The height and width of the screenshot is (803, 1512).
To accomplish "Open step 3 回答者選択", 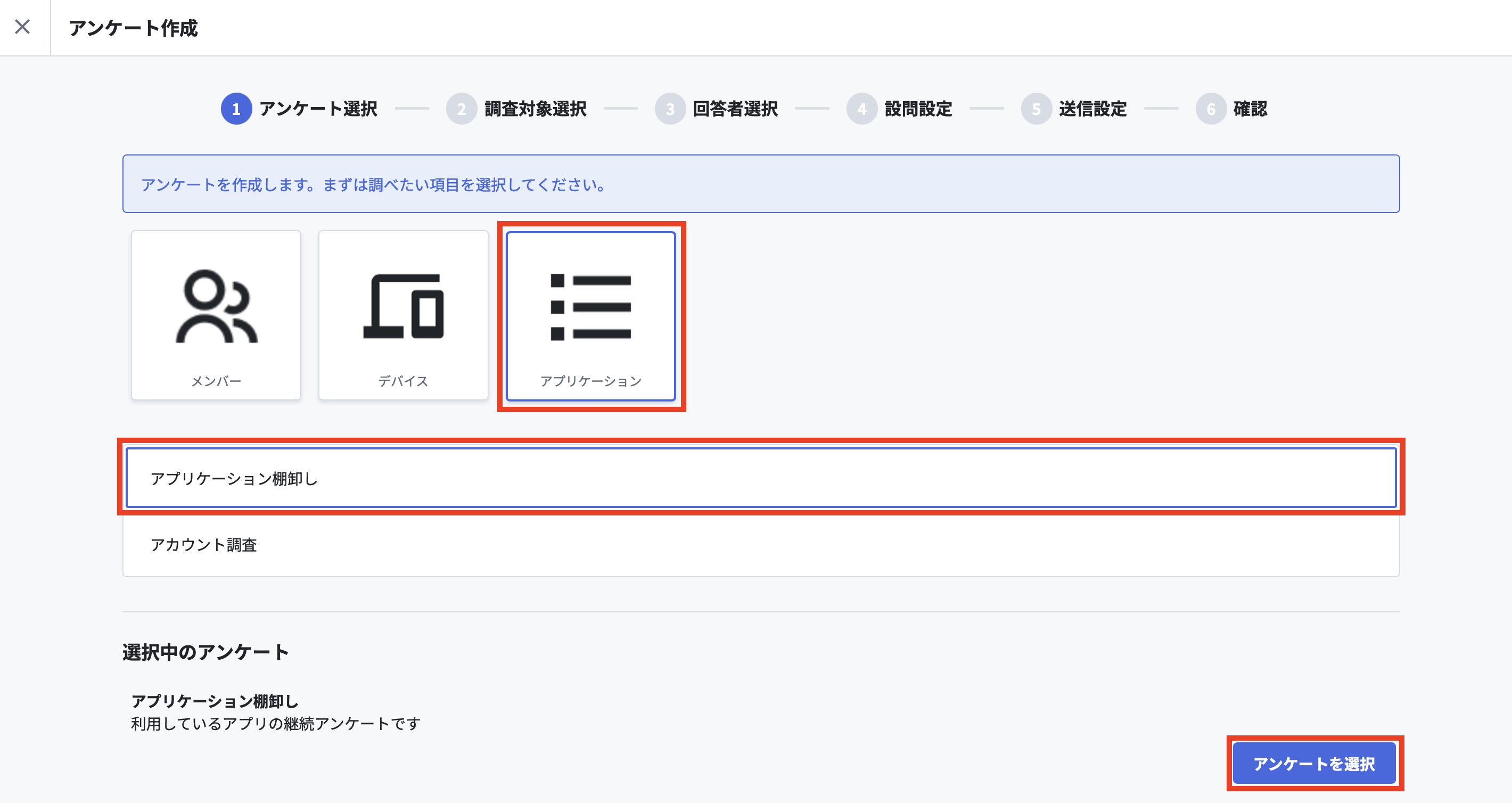I will [717, 109].
